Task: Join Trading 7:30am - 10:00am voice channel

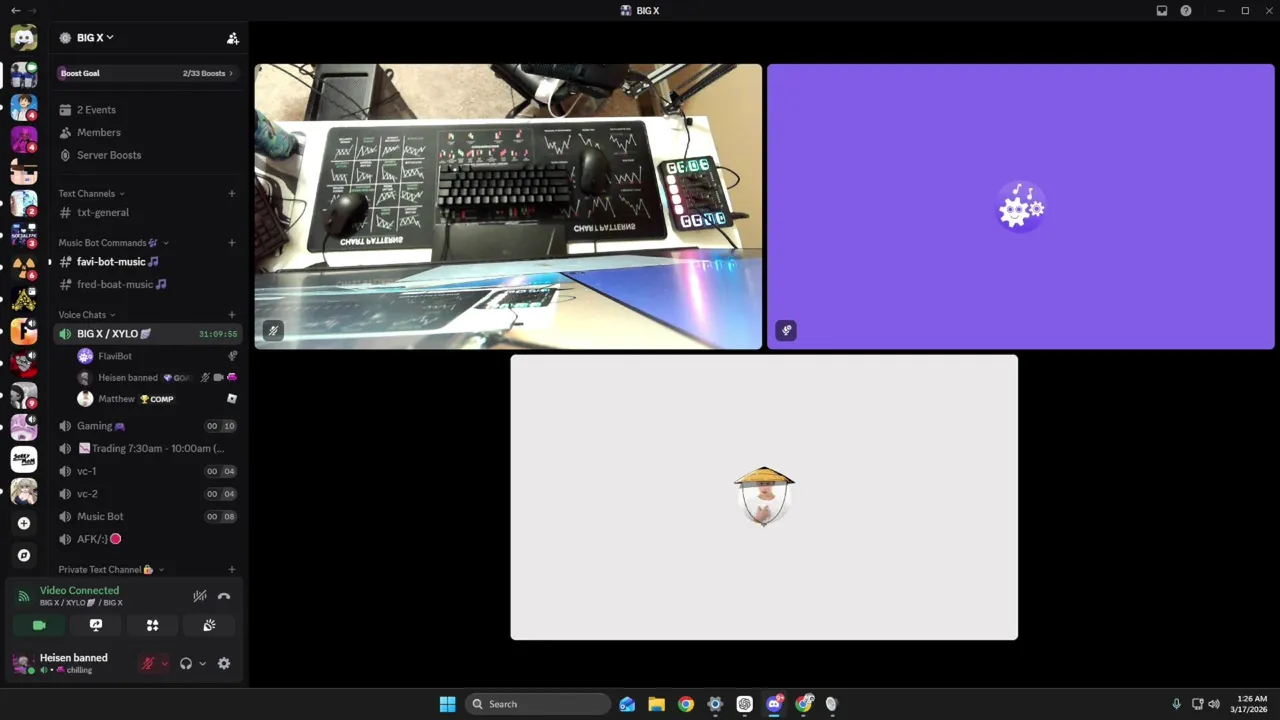Action: pyautogui.click(x=148, y=449)
